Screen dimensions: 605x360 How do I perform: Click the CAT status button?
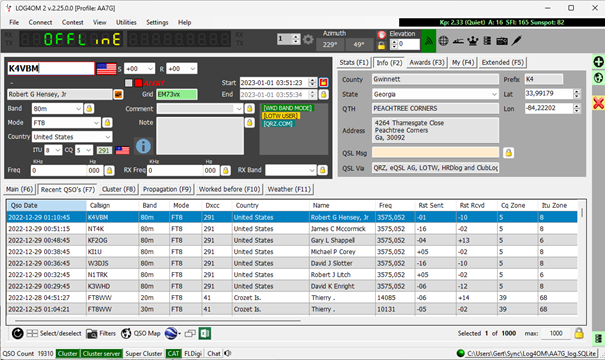point(173,353)
